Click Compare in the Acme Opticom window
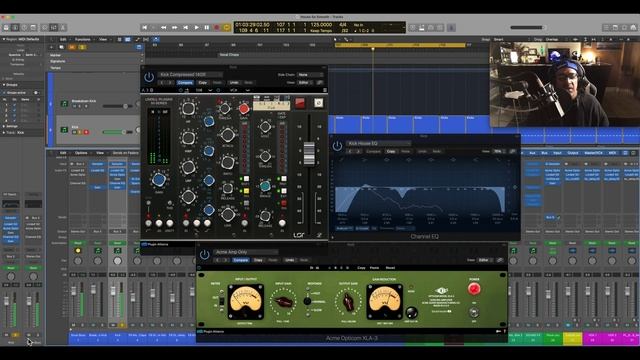 tap(240, 260)
